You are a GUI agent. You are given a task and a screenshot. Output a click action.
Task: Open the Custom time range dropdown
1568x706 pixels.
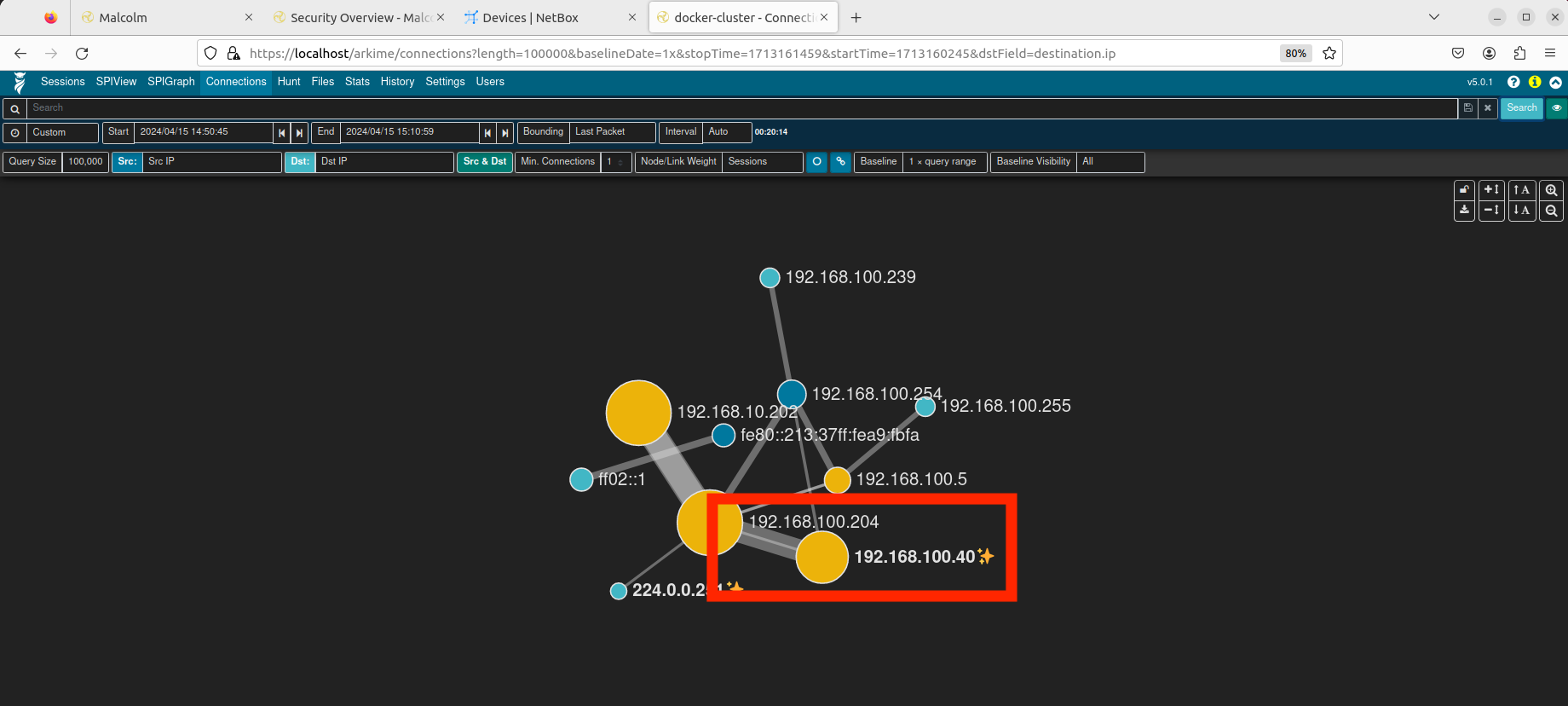(61, 133)
